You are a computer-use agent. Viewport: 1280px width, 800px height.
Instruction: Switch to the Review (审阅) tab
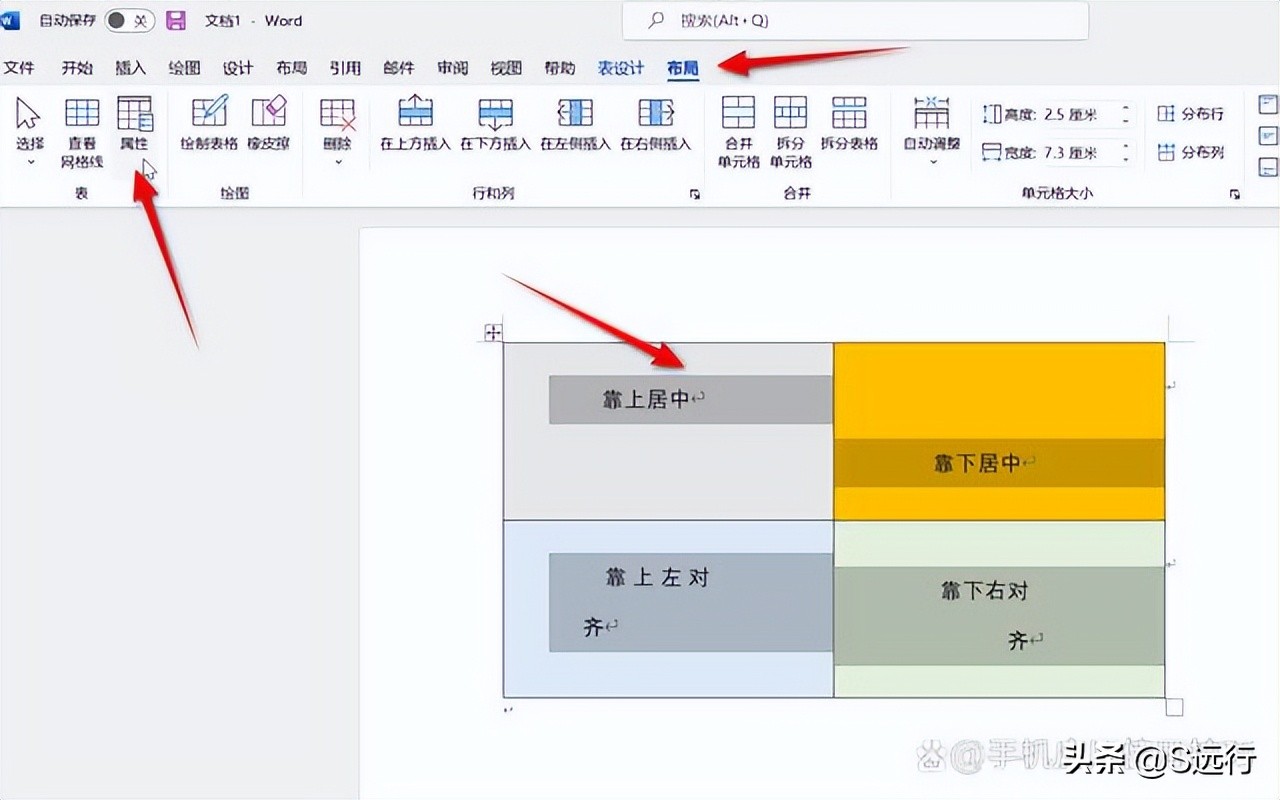[452, 68]
